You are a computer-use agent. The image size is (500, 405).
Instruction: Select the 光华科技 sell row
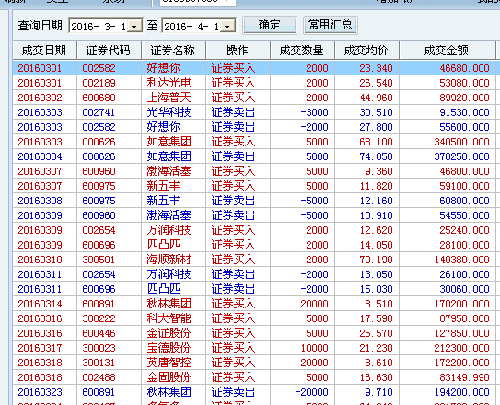(254, 112)
